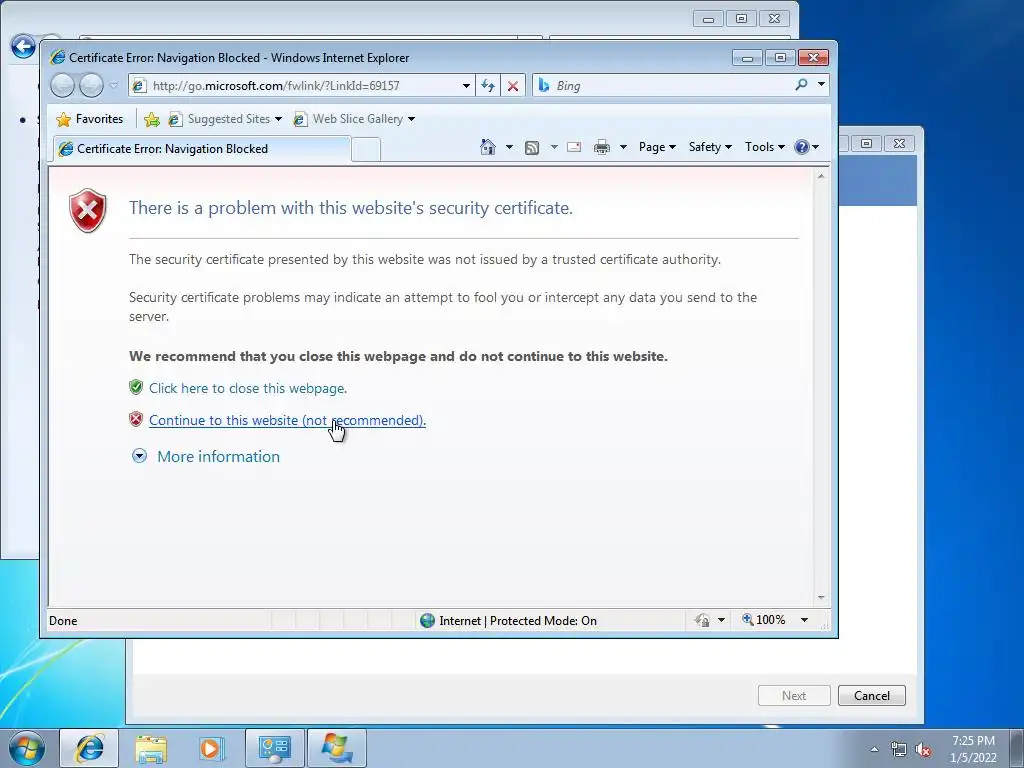Click the Print icon
Viewport: 1024px width, 768px height.
pos(601,148)
